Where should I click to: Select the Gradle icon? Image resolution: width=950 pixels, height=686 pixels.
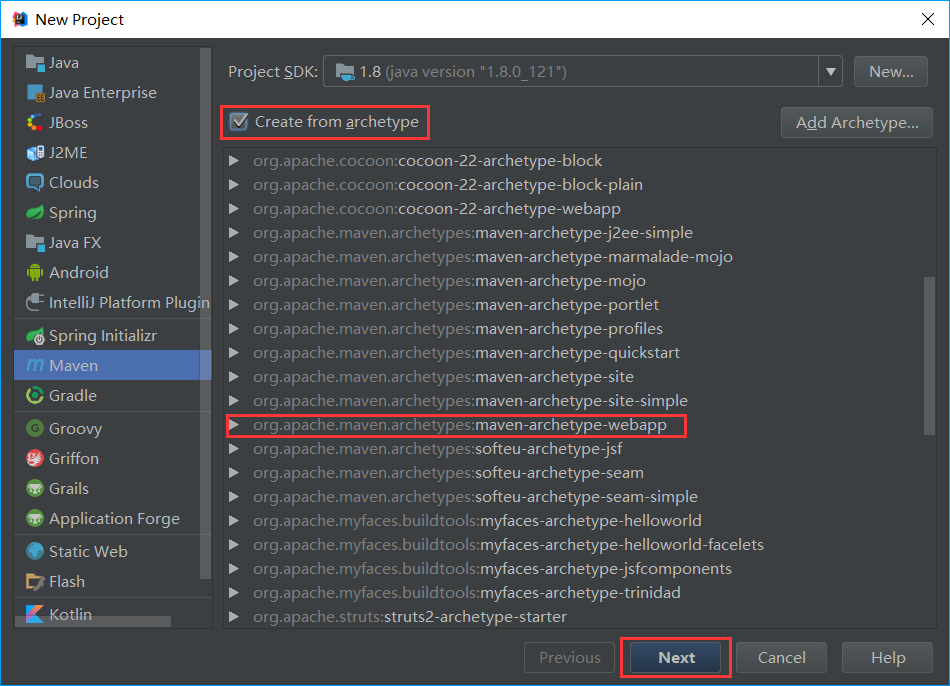[x=35, y=396]
